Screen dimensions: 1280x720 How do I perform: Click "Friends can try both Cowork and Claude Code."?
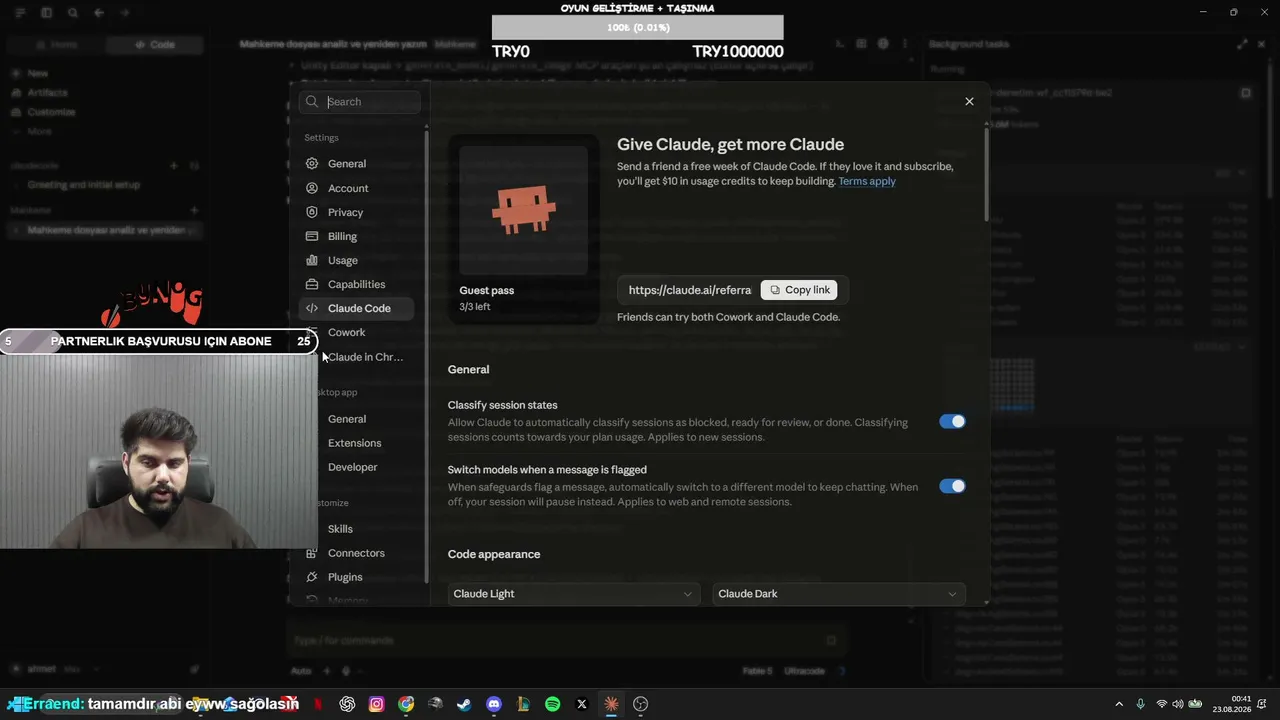point(728,317)
